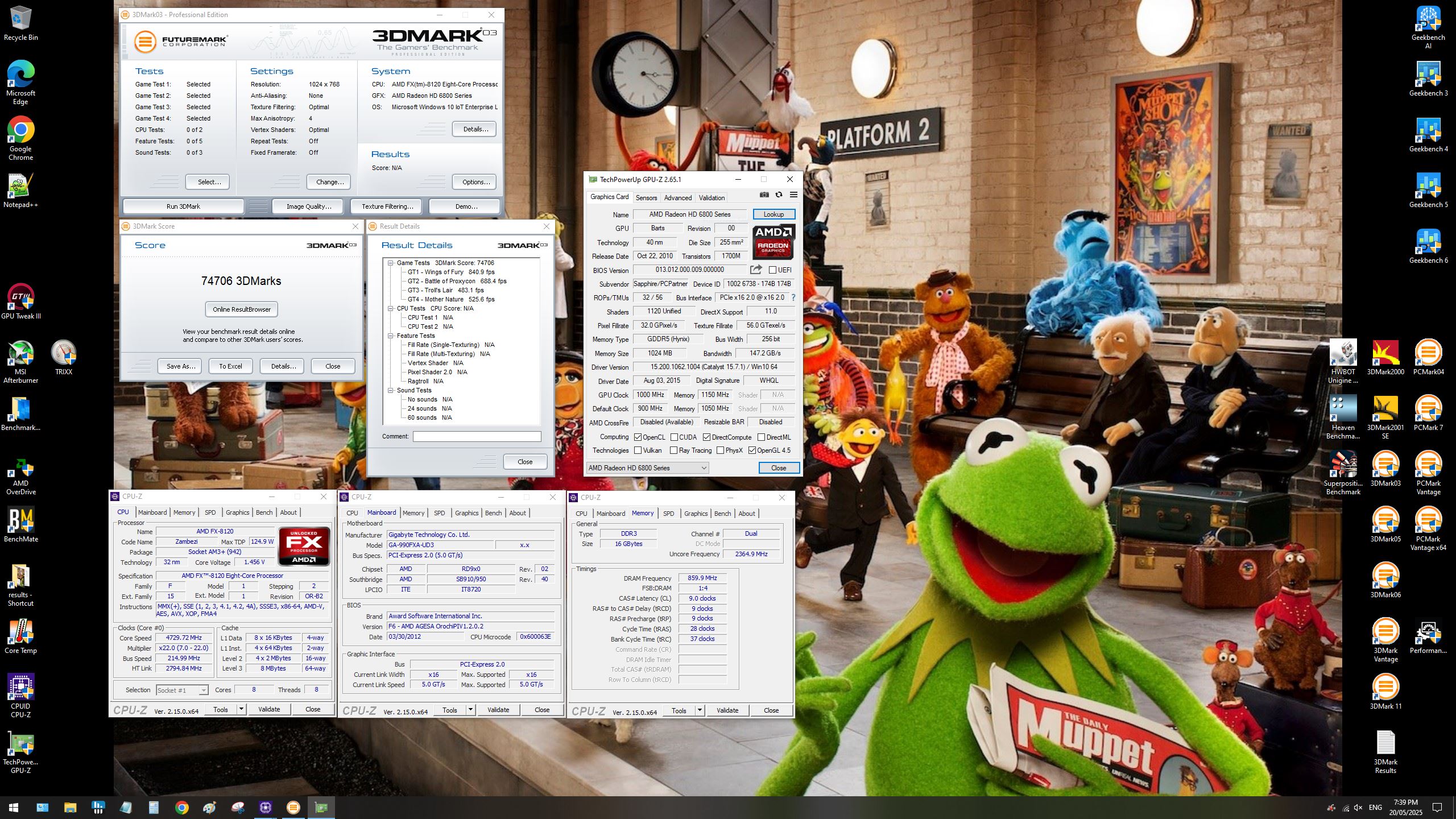Open GPU-Z hamburger menu icon
1456x819 pixels.
[x=793, y=195]
